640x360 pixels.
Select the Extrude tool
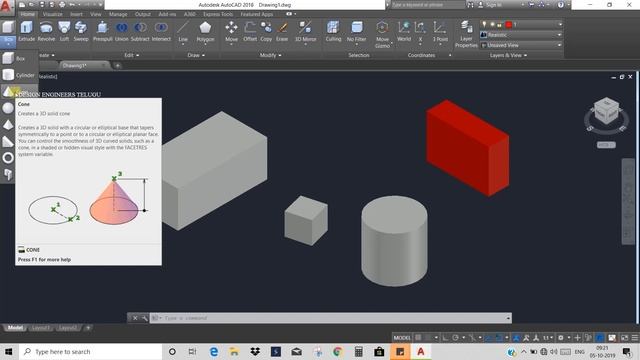click(x=27, y=31)
